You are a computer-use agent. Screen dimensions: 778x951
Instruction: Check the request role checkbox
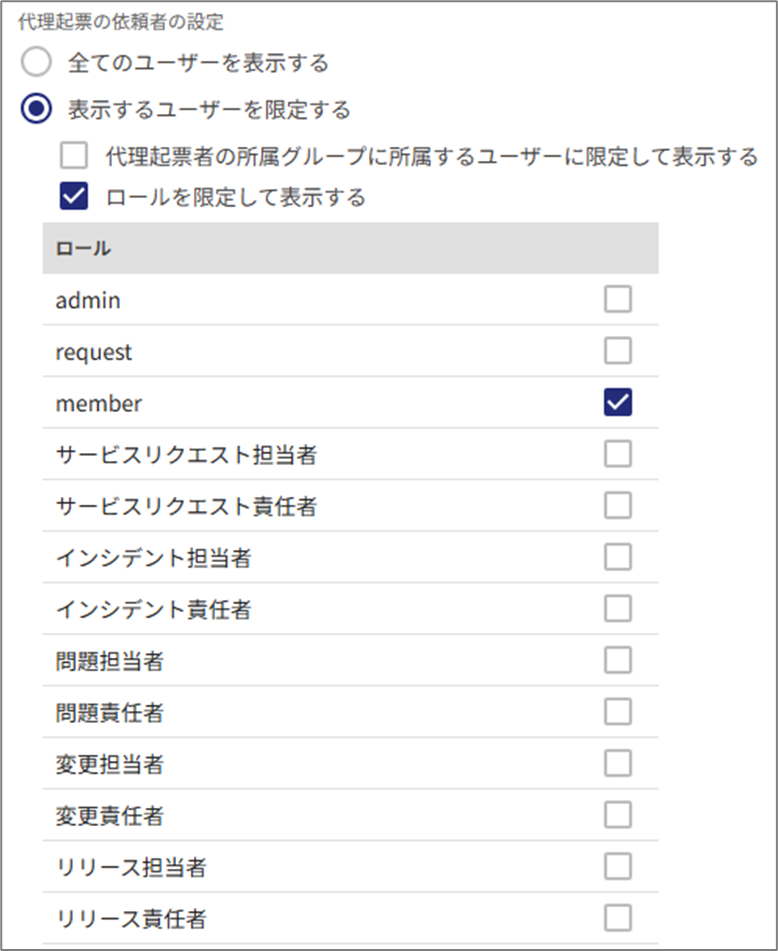point(618,351)
